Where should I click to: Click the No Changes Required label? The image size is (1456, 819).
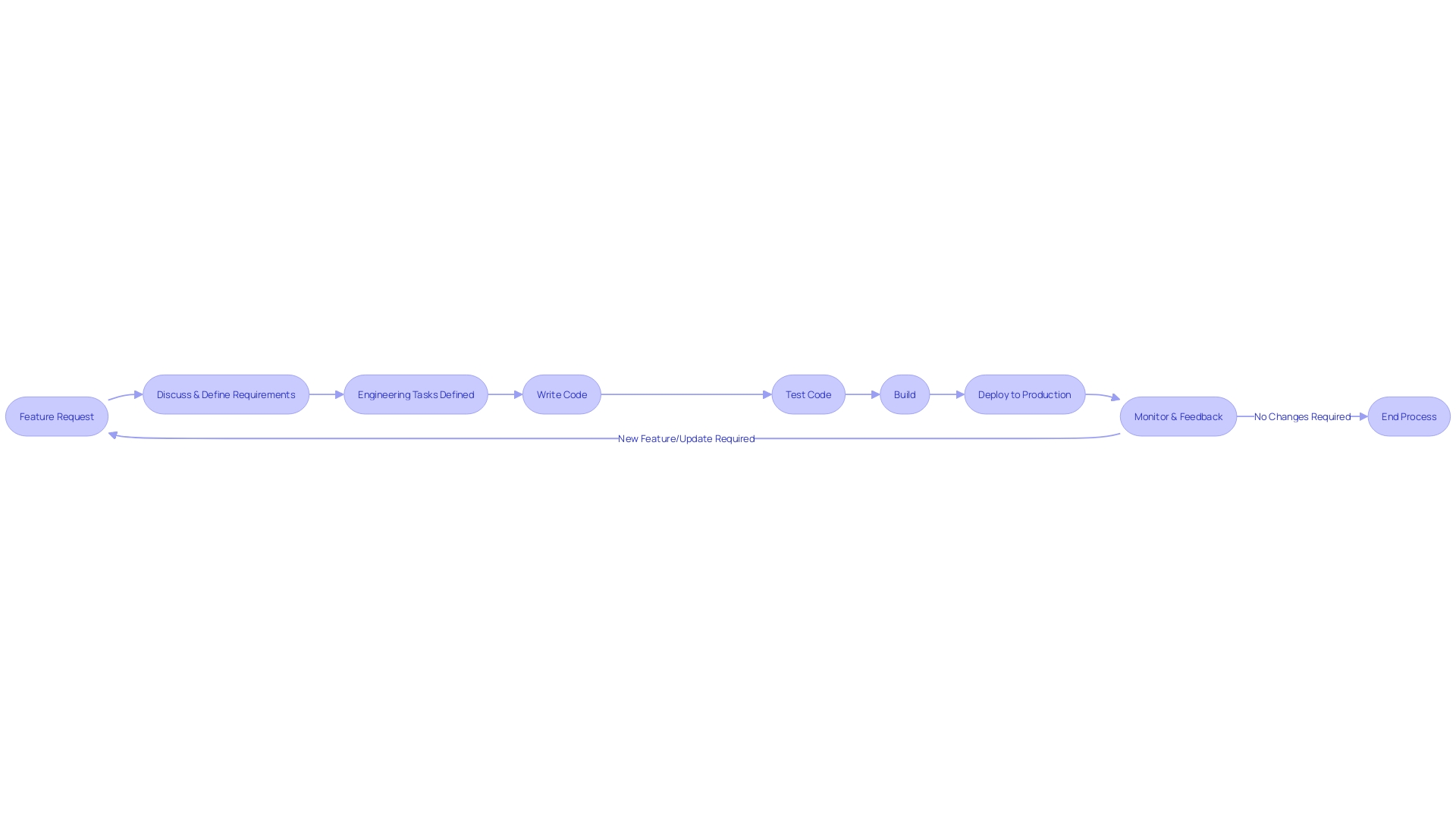pyautogui.click(x=1301, y=416)
